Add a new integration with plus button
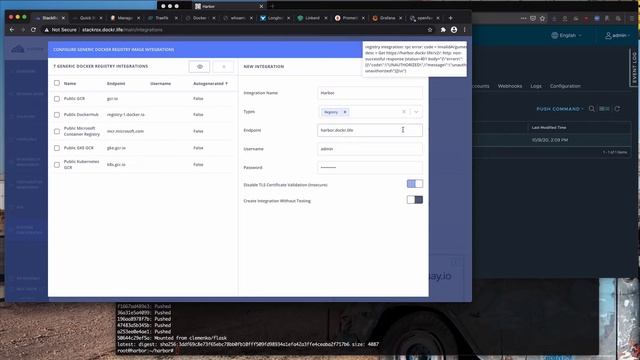 223,67
